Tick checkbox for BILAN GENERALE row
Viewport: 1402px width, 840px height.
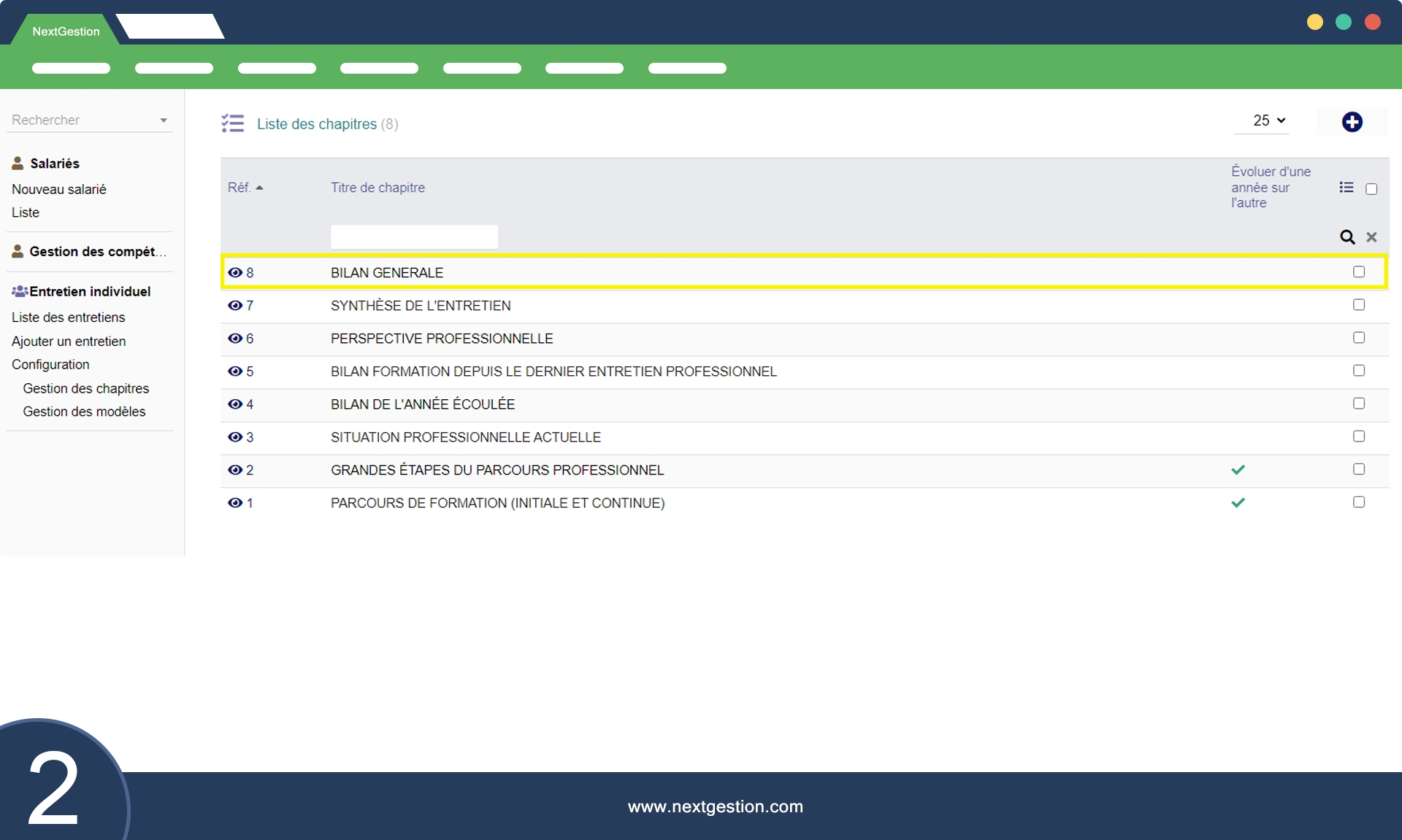point(1358,272)
